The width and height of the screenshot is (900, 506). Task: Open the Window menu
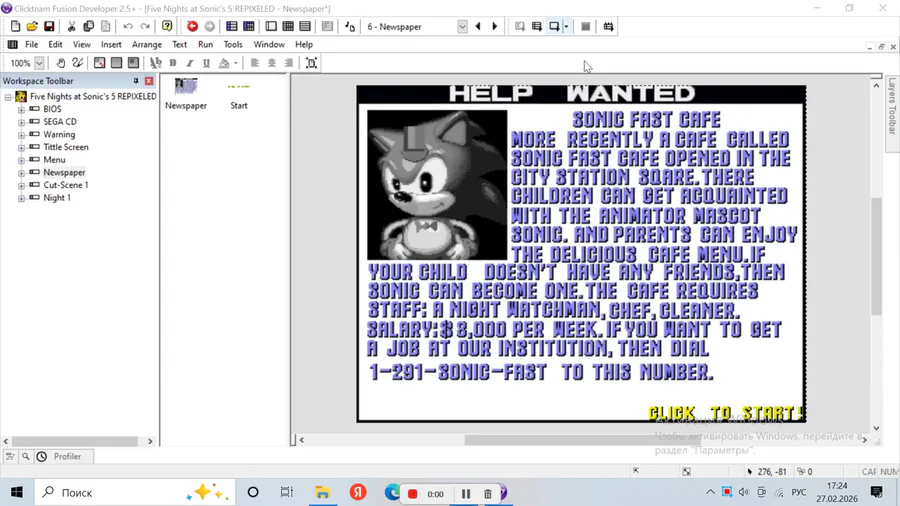tap(269, 44)
